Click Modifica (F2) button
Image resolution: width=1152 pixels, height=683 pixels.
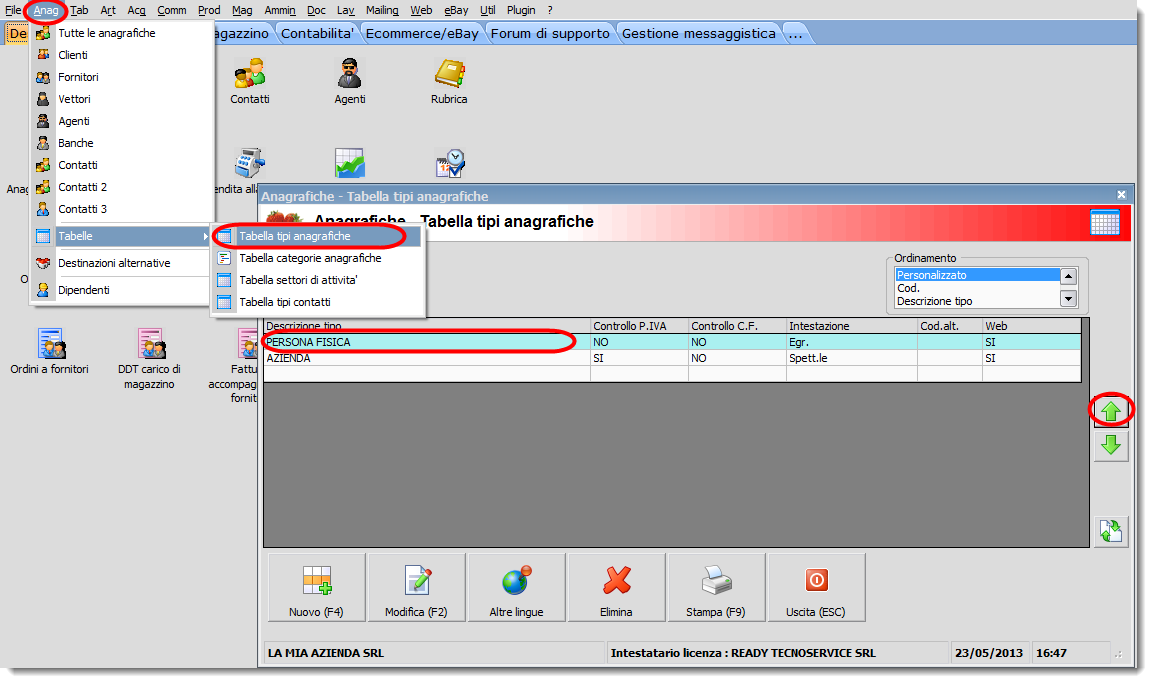tap(417, 588)
